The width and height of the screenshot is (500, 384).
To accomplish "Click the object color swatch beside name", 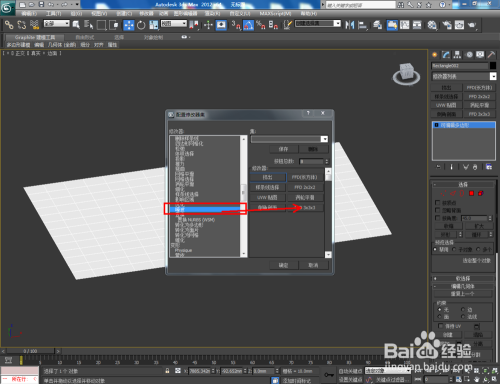I will [x=493, y=66].
